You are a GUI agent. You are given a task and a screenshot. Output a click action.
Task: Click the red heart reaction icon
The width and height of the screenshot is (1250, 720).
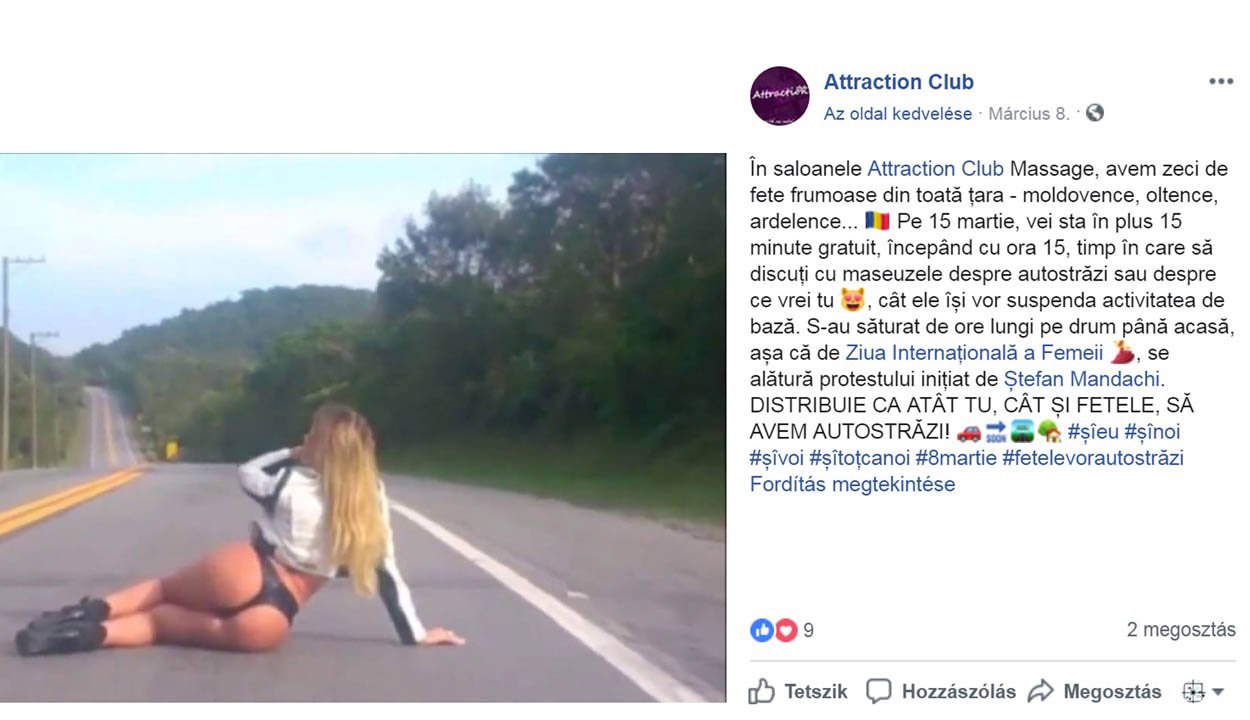(x=786, y=630)
